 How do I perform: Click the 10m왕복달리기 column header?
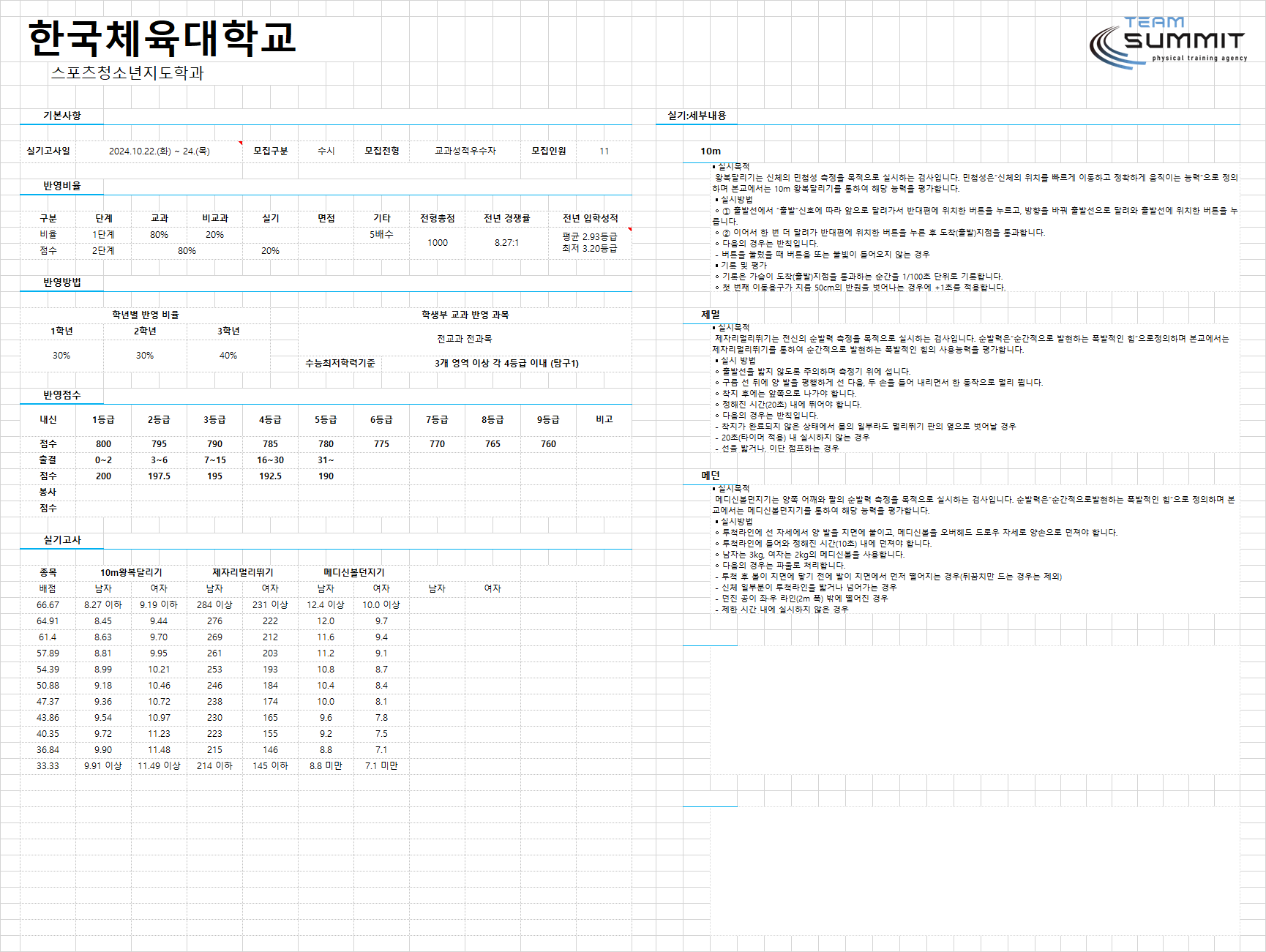131,572
